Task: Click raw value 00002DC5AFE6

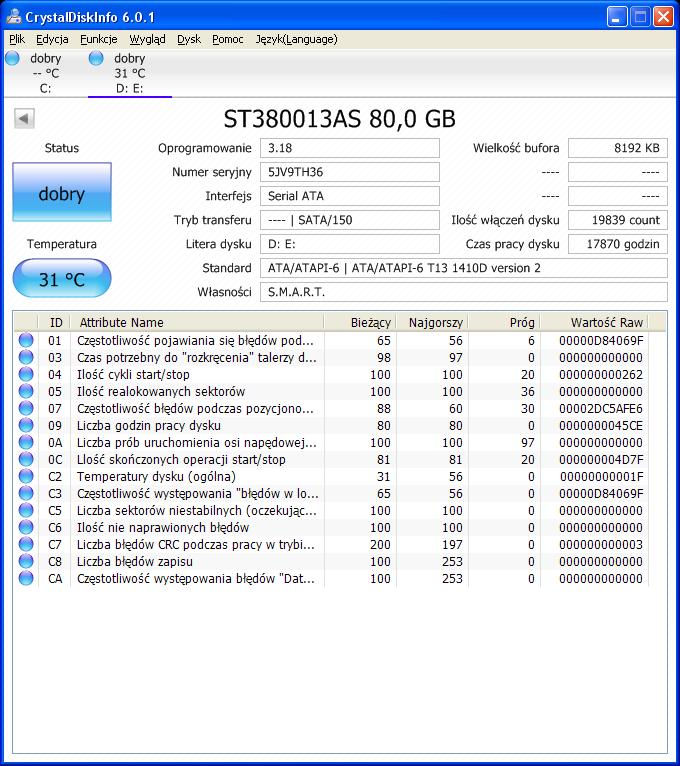Action: click(x=601, y=408)
